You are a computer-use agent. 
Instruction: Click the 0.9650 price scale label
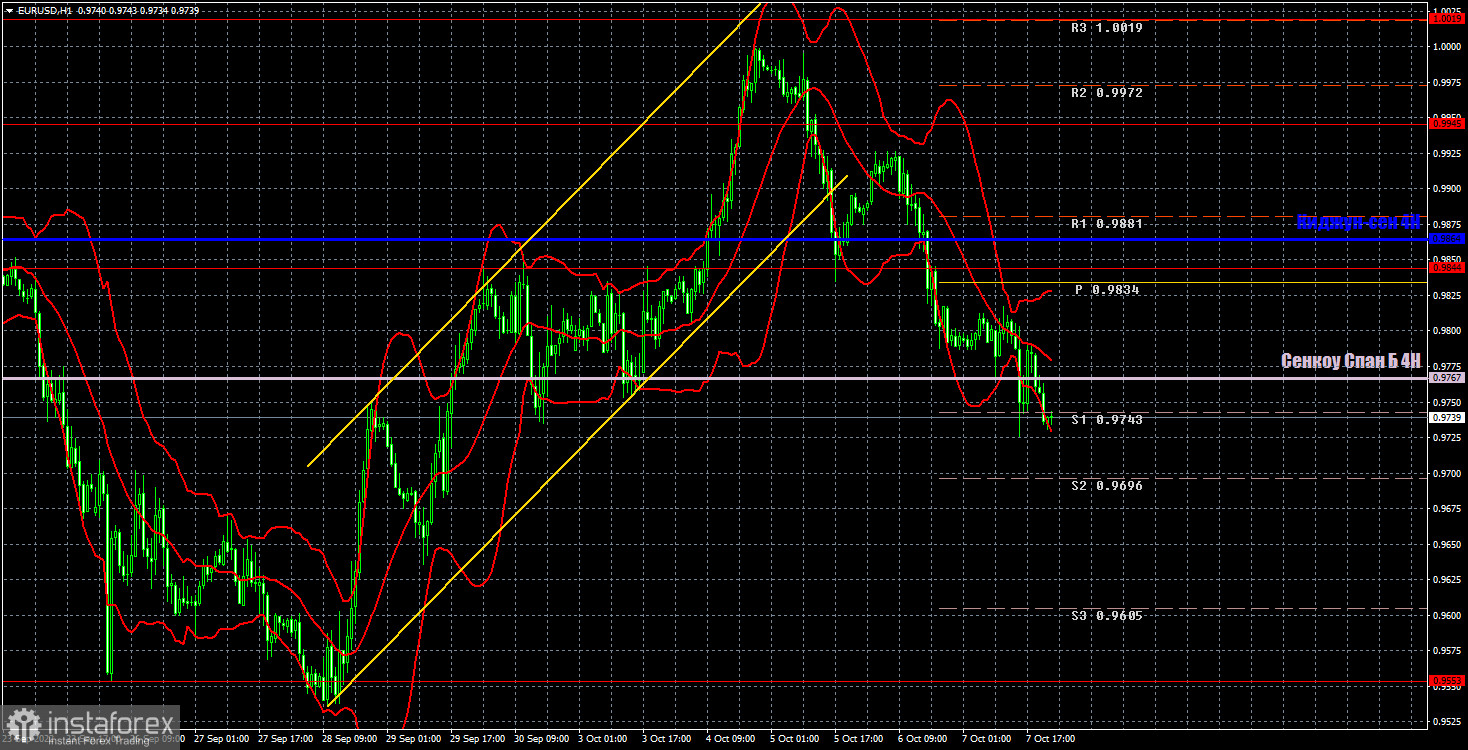pyautogui.click(x=1448, y=544)
